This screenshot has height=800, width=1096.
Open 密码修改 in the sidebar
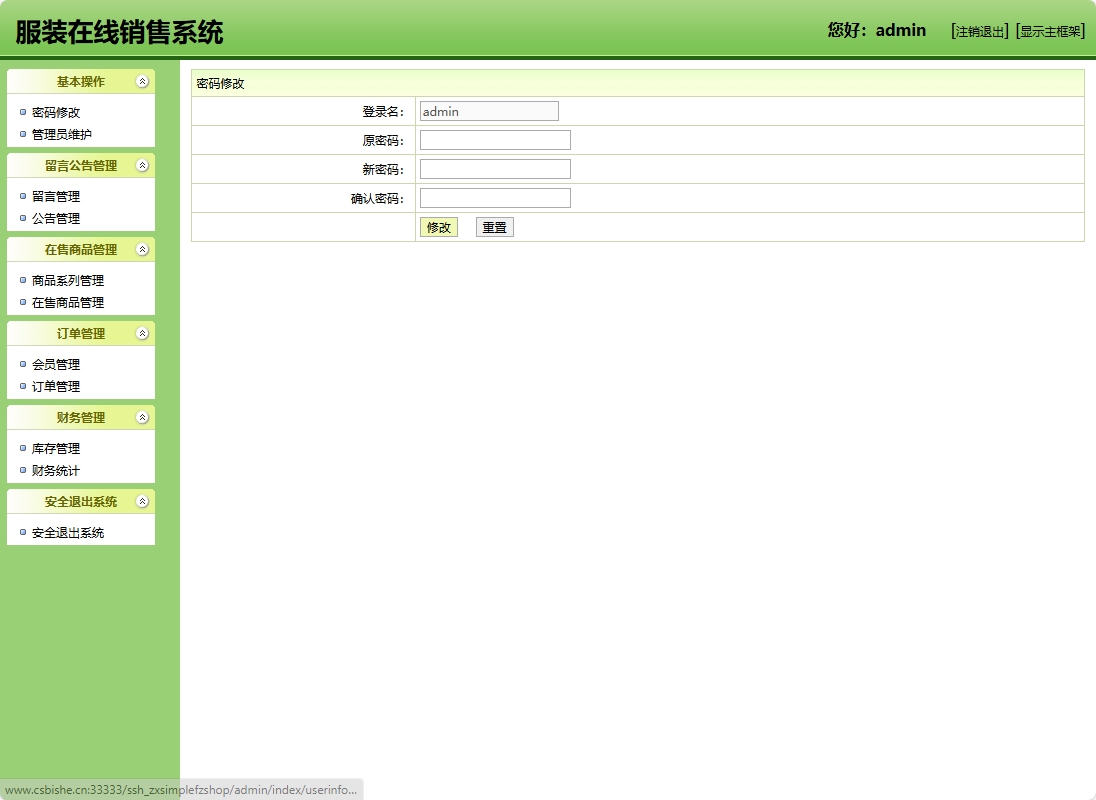(x=56, y=112)
